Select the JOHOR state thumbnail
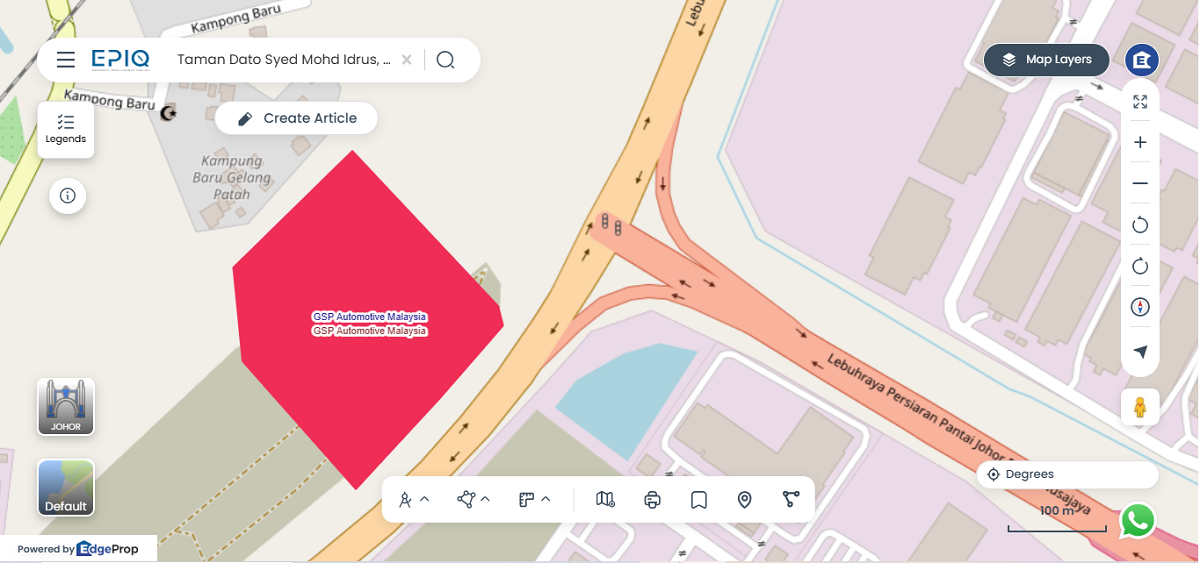Screen dimensions: 1200x563 [66, 407]
